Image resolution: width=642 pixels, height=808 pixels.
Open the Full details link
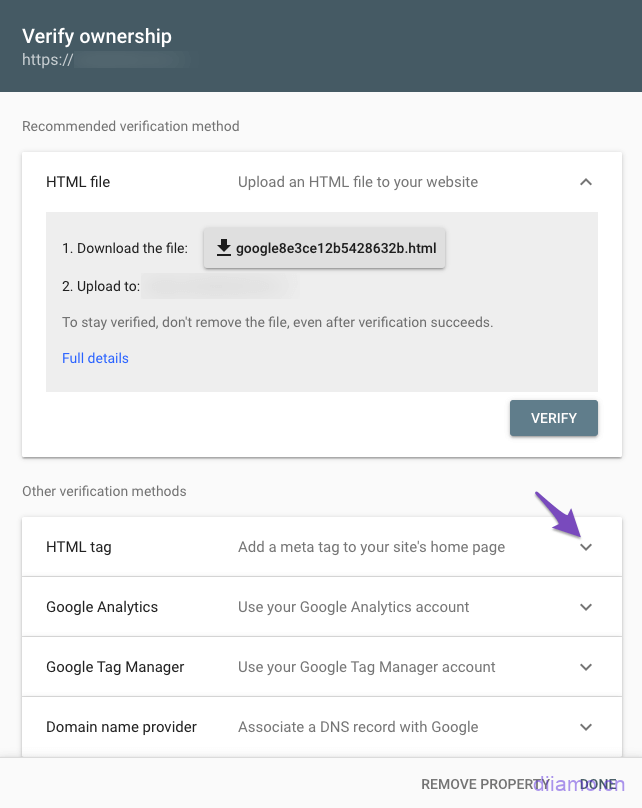point(95,358)
